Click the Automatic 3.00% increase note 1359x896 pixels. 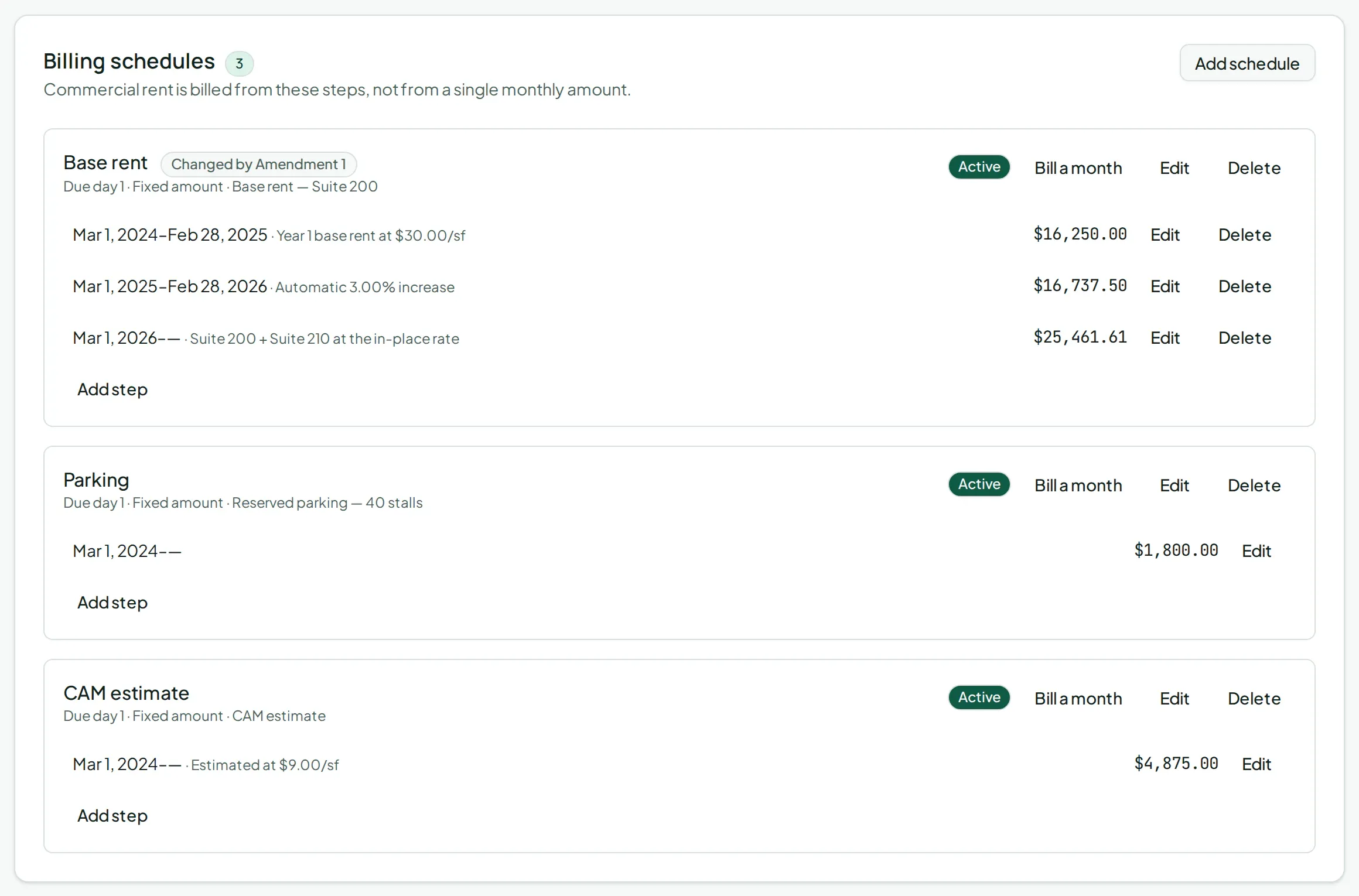[365, 288]
